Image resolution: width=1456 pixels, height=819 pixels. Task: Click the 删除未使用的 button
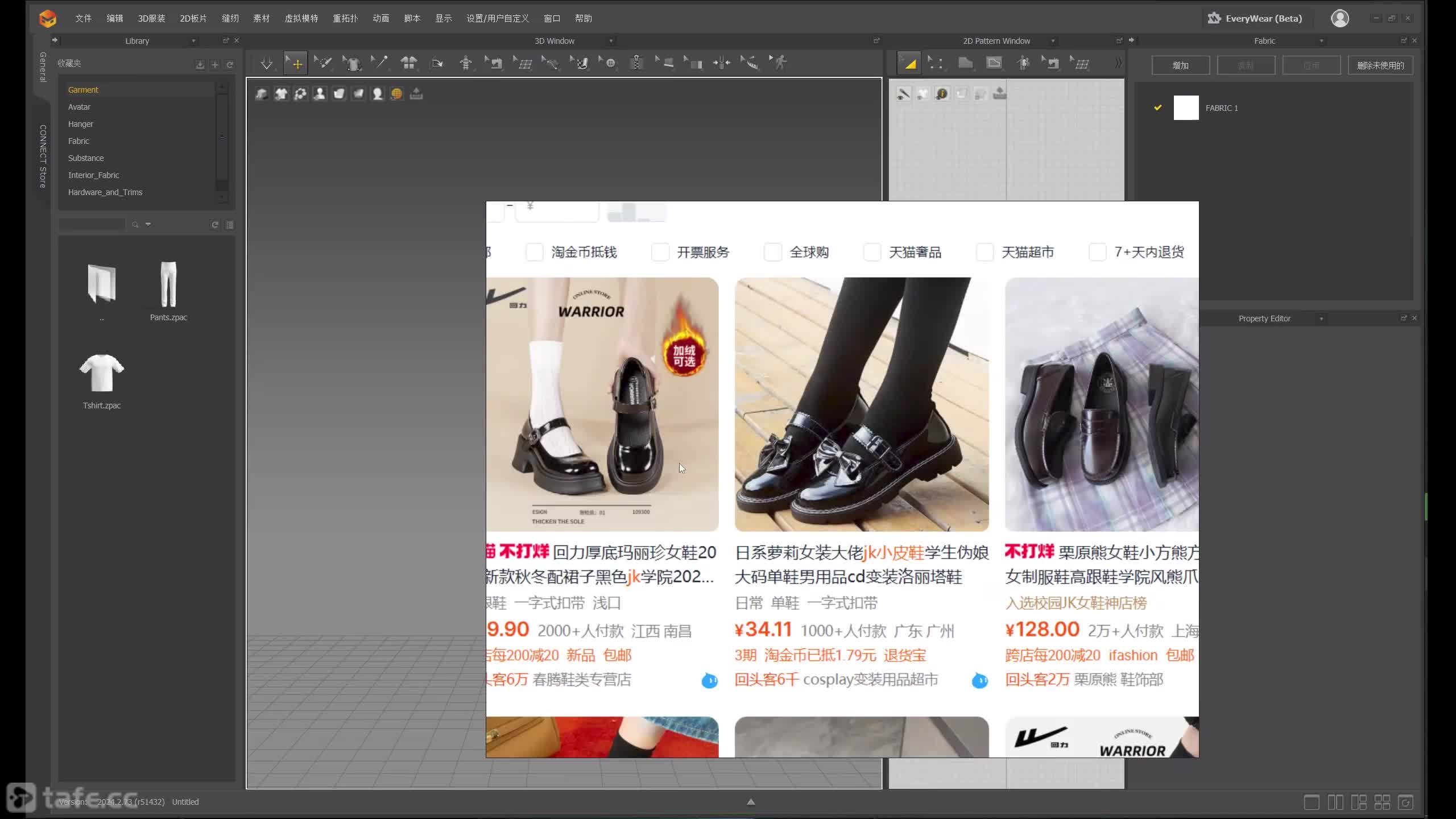coord(1380,65)
